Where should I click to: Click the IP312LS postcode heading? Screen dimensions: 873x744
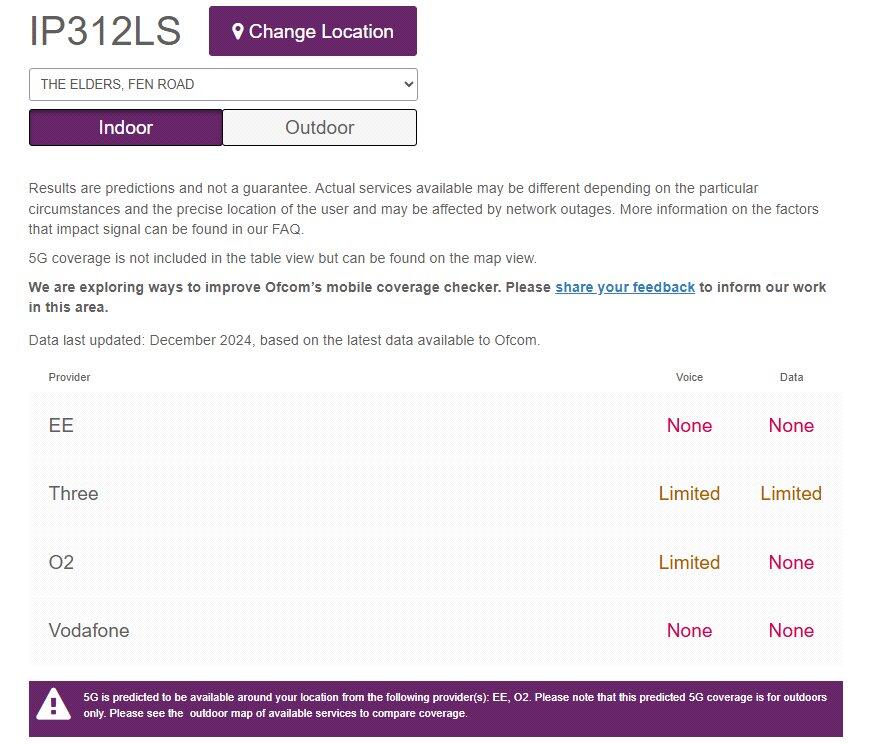(x=105, y=32)
